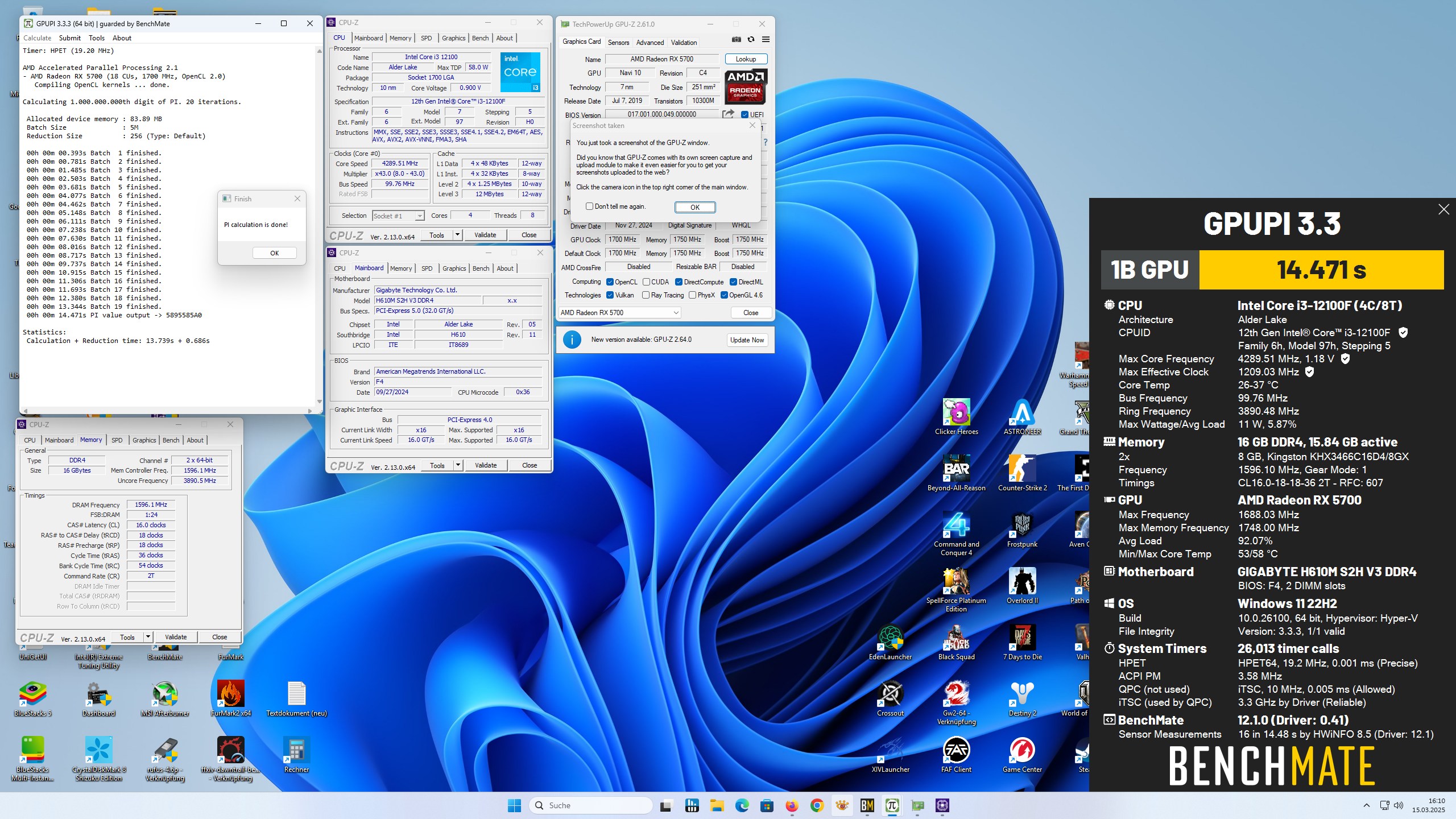
Task: Toggle the UEFI checkbox in GPU-Z
Action: coord(744,114)
